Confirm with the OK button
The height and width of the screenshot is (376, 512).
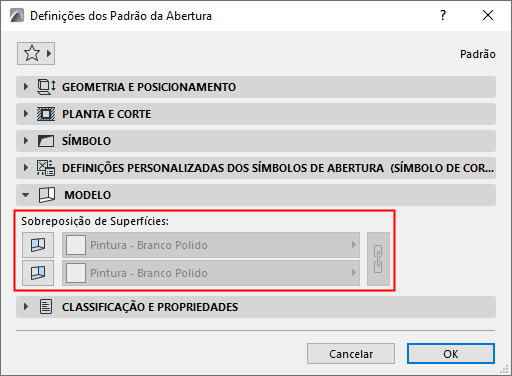(x=451, y=354)
